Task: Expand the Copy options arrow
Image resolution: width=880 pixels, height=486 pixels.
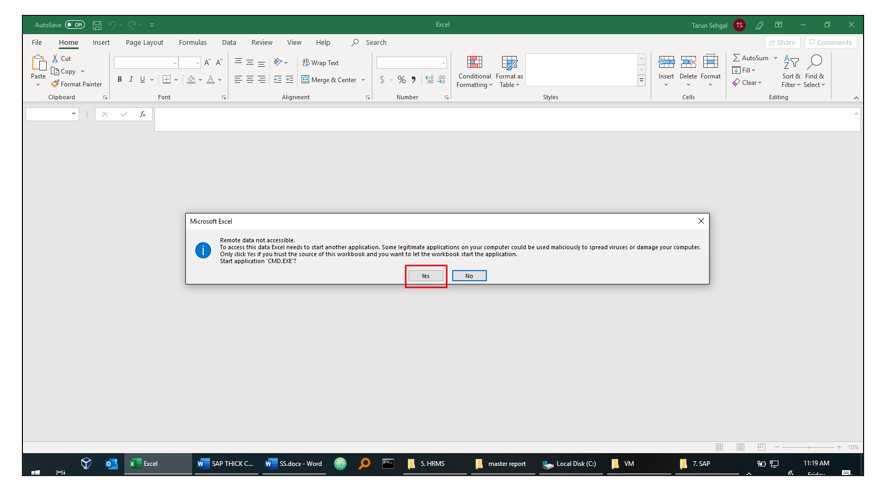Action: tap(82, 72)
